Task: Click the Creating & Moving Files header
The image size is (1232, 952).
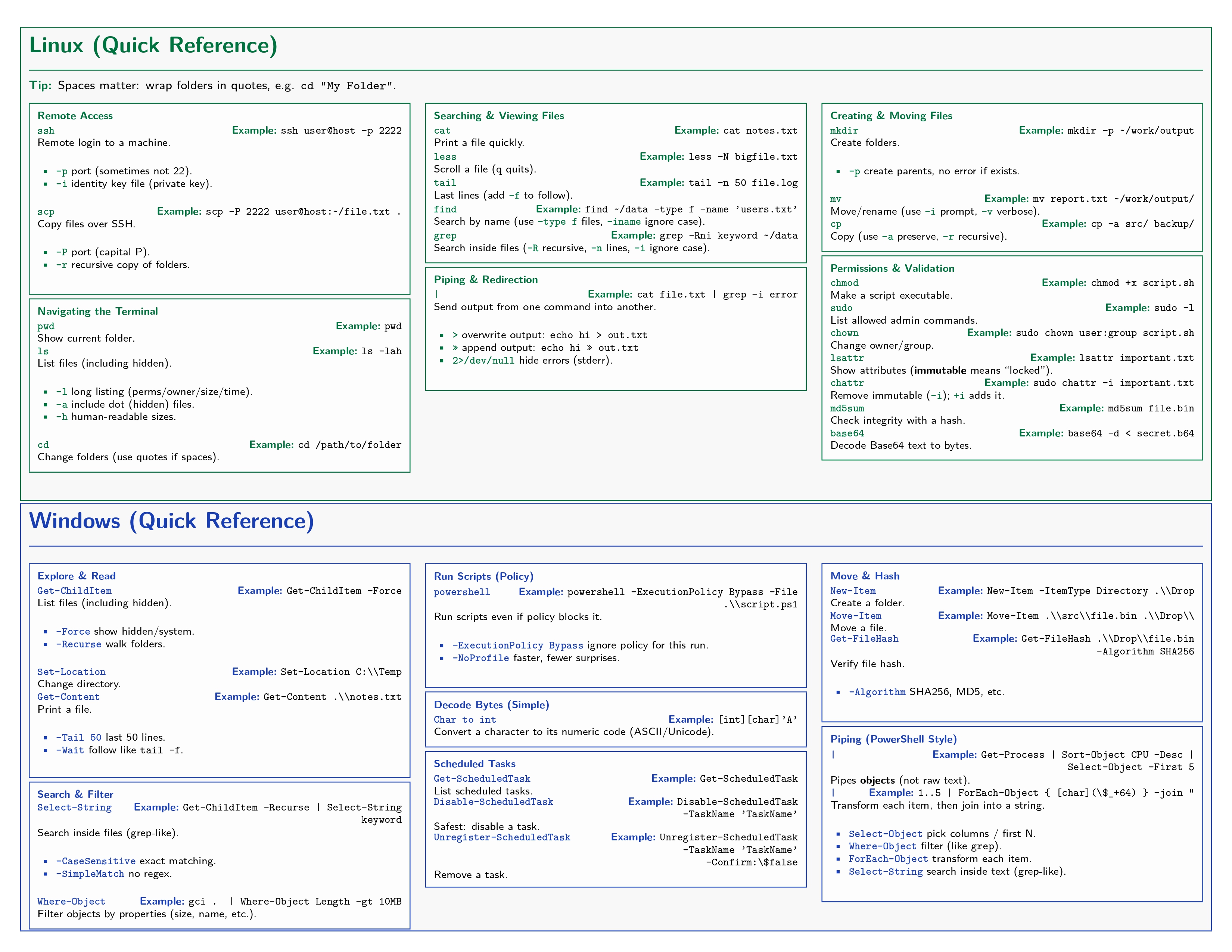Action: tap(891, 116)
